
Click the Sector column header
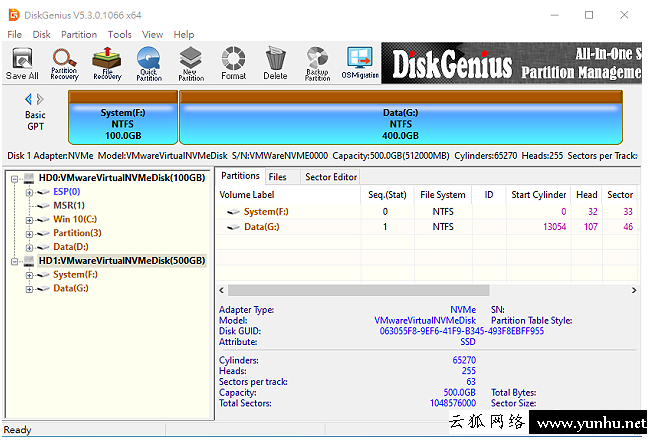(x=620, y=195)
